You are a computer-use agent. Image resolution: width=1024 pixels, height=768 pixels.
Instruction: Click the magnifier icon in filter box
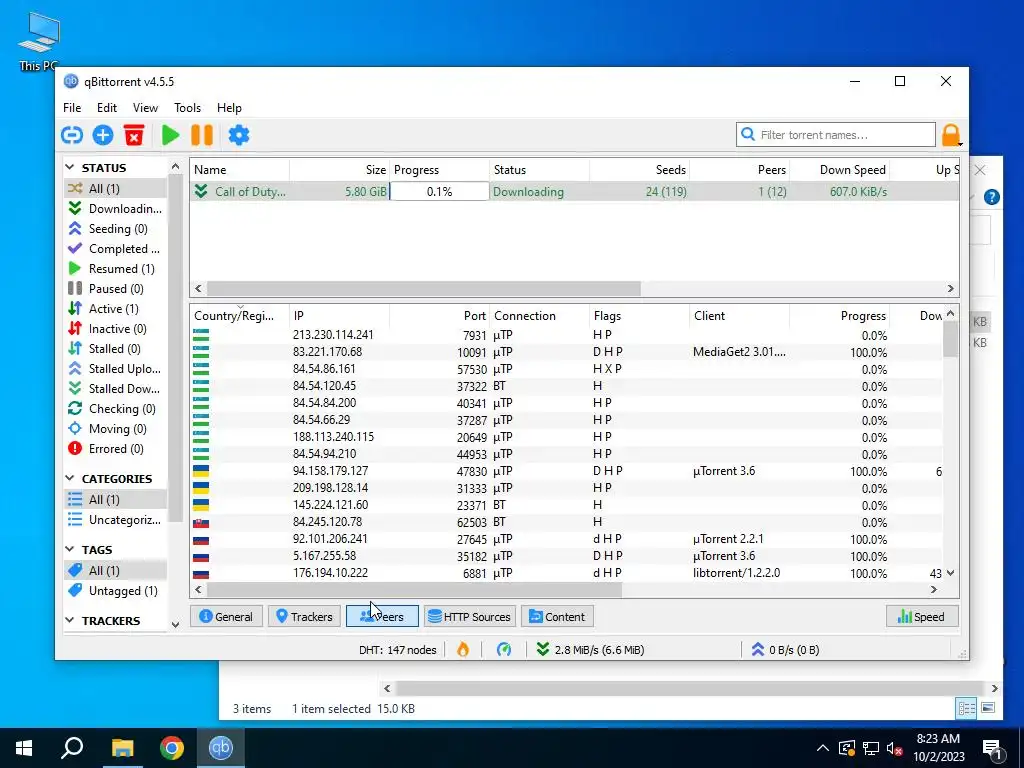748,135
